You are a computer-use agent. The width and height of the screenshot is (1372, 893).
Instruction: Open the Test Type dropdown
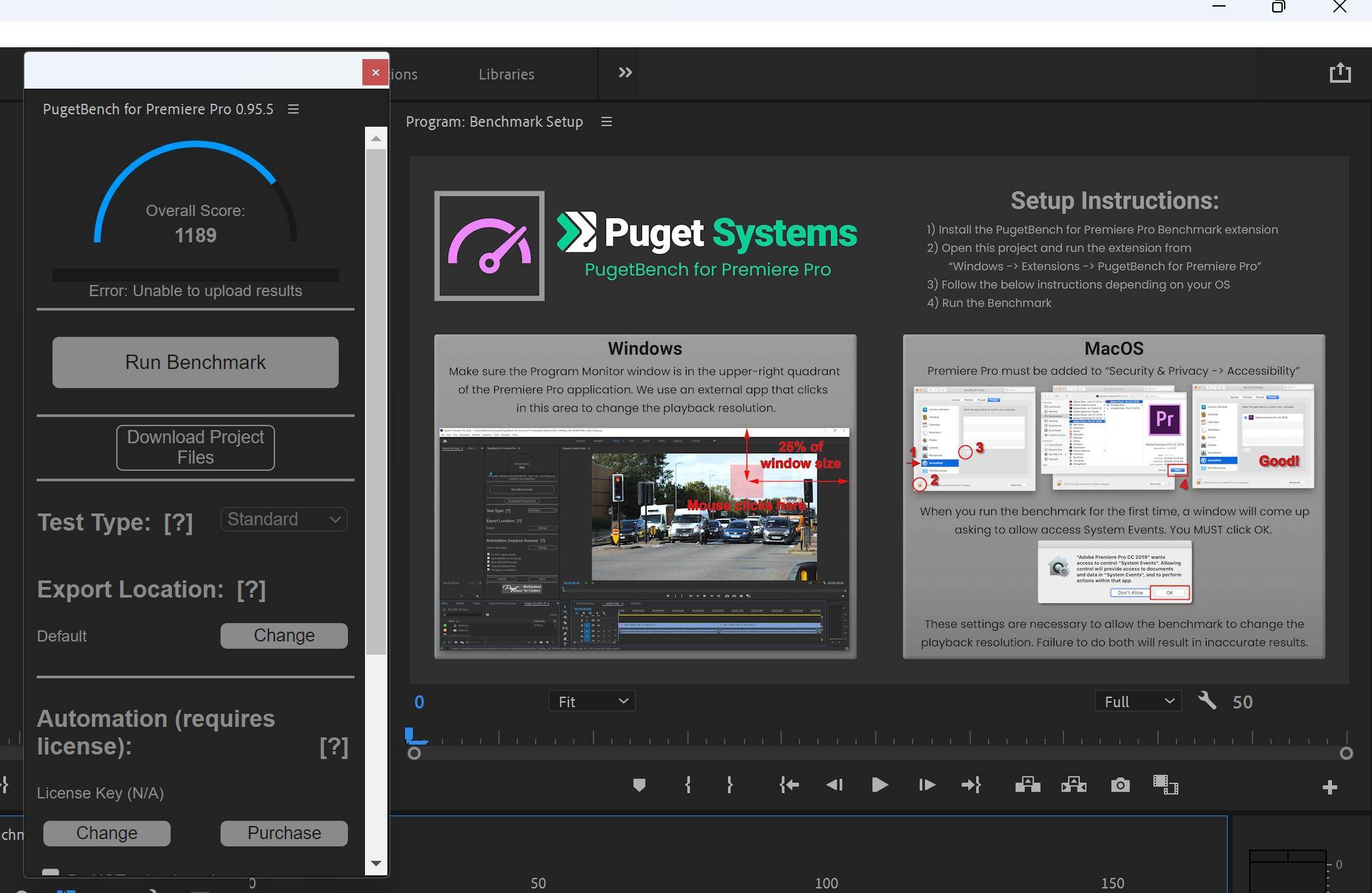click(x=283, y=518)
